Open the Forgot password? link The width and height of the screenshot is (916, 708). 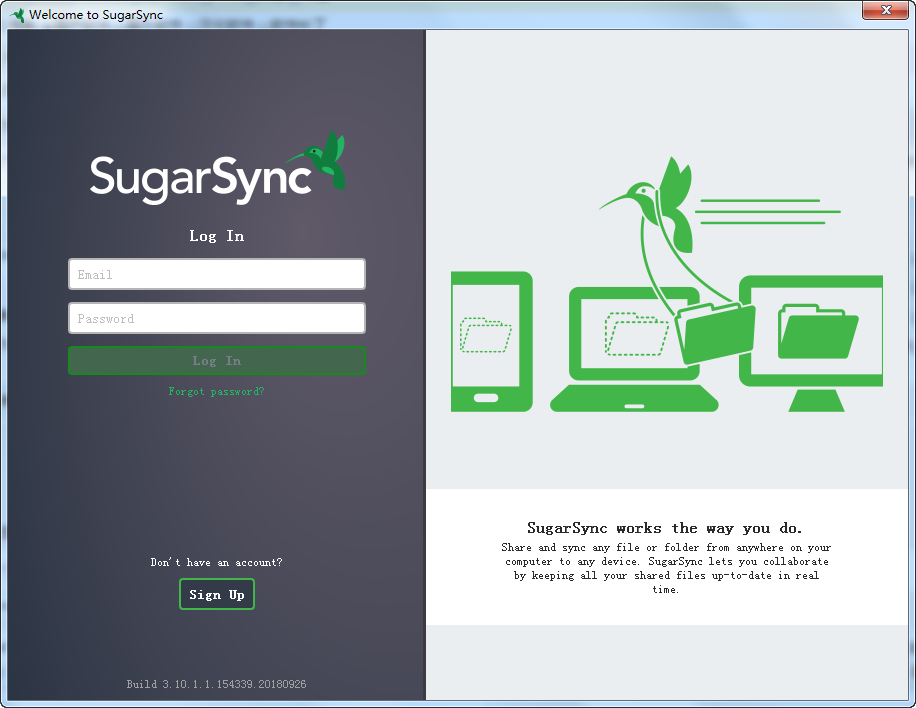pos(216,391)
